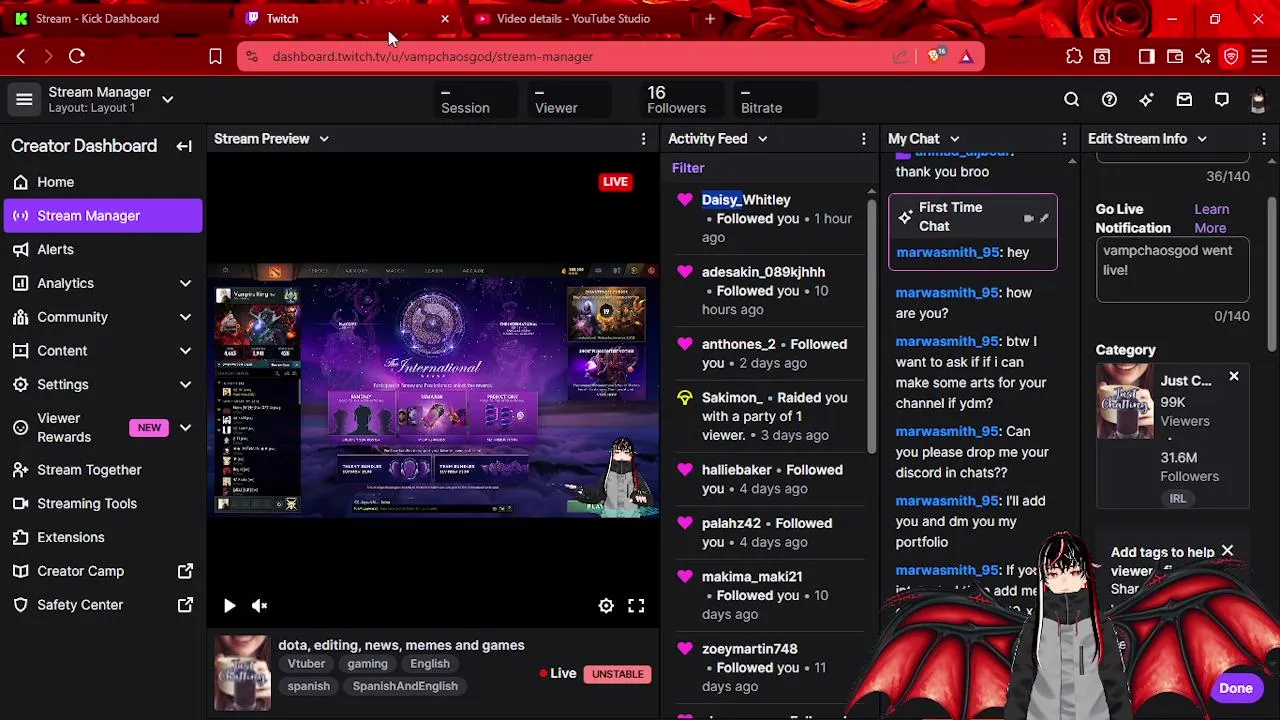Open the user avatar menu
This screenshot has height=720, width=1280.
point(1259,99)
